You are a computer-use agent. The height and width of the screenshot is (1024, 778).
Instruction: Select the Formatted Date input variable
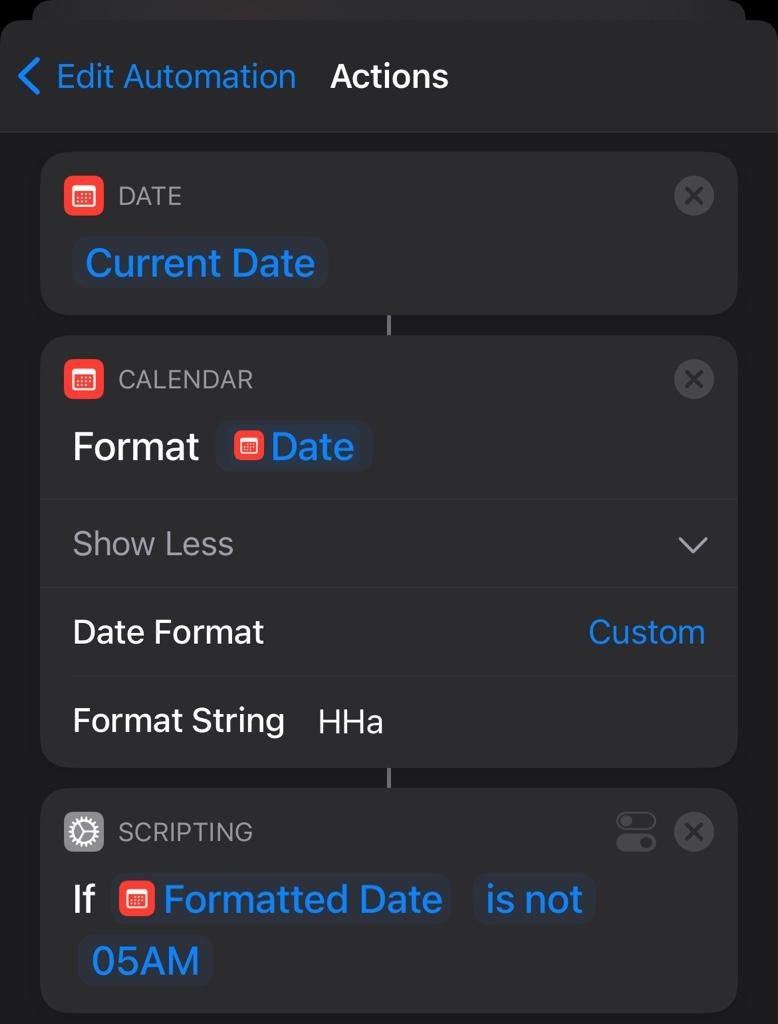[302, 900]
